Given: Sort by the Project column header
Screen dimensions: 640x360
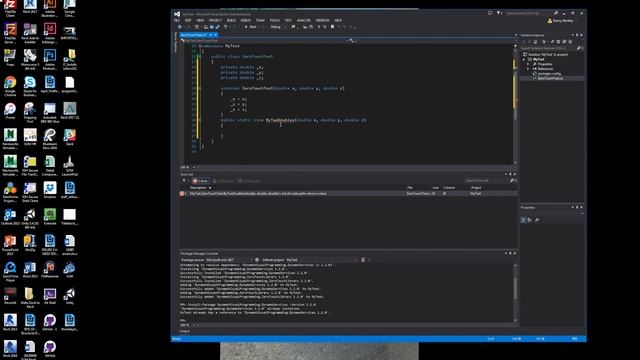Looking at the screenshot, I should pos(476,188).
